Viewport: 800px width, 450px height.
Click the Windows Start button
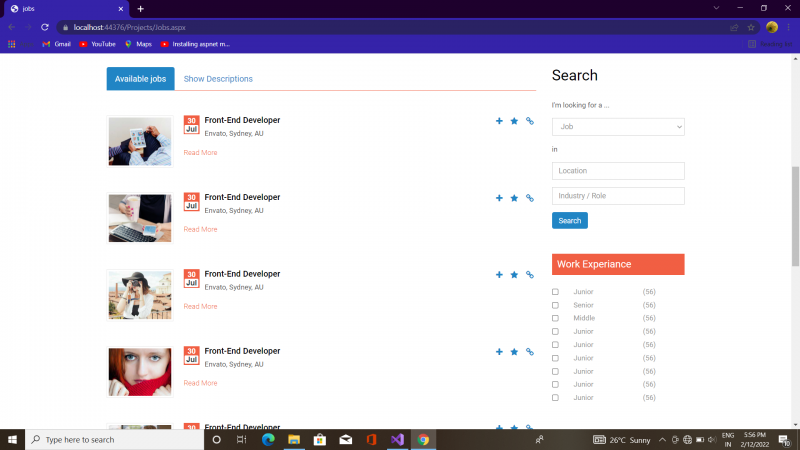pos(12,439)
